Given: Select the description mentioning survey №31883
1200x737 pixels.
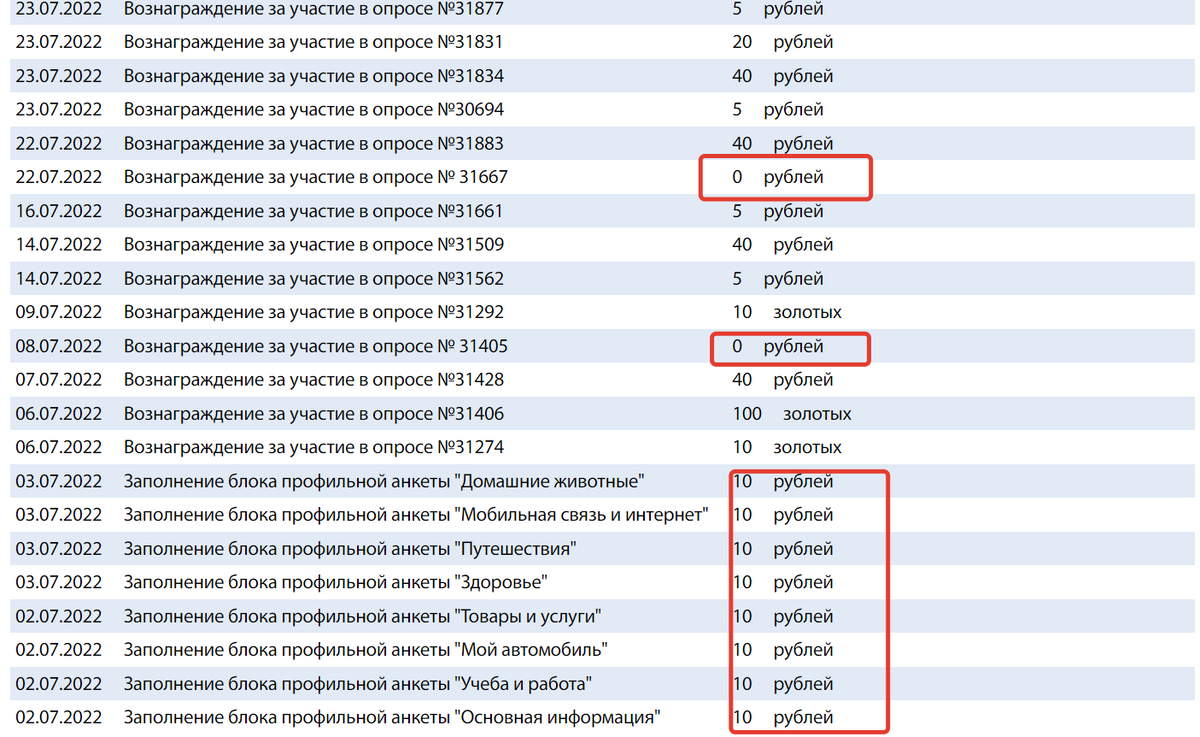Looking at the screenshot, I should pos(313,144).
